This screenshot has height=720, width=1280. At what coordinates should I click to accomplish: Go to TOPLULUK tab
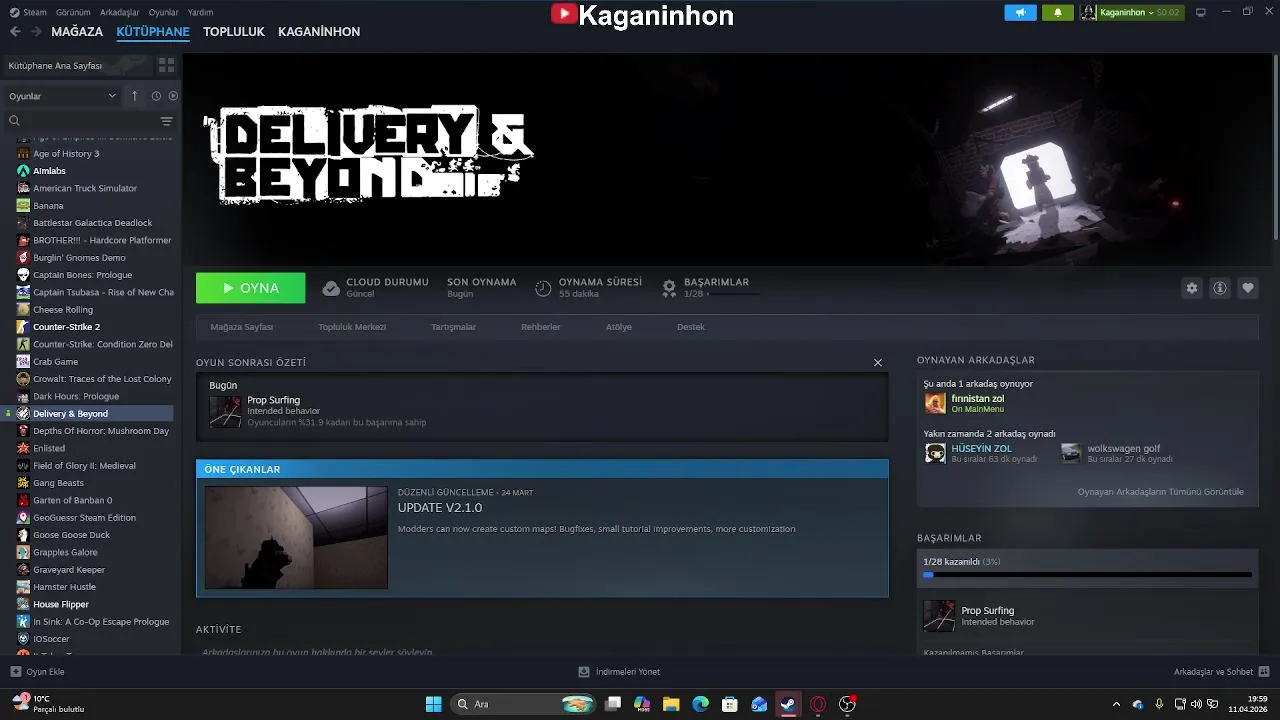point(234,32)
